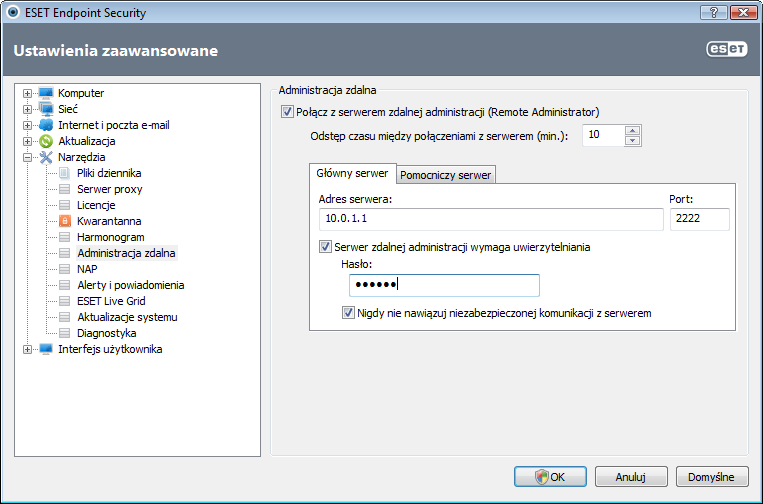Click the NAP list icon

[64, 269]
